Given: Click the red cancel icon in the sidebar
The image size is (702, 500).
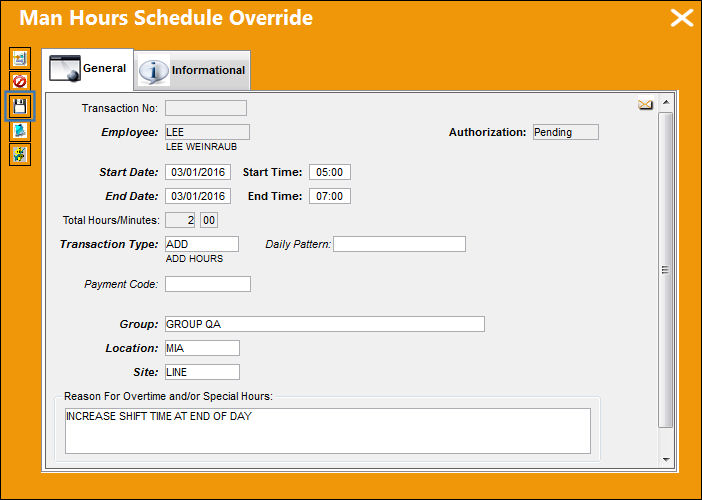Looking at the screenshot, I should point(20,82).
